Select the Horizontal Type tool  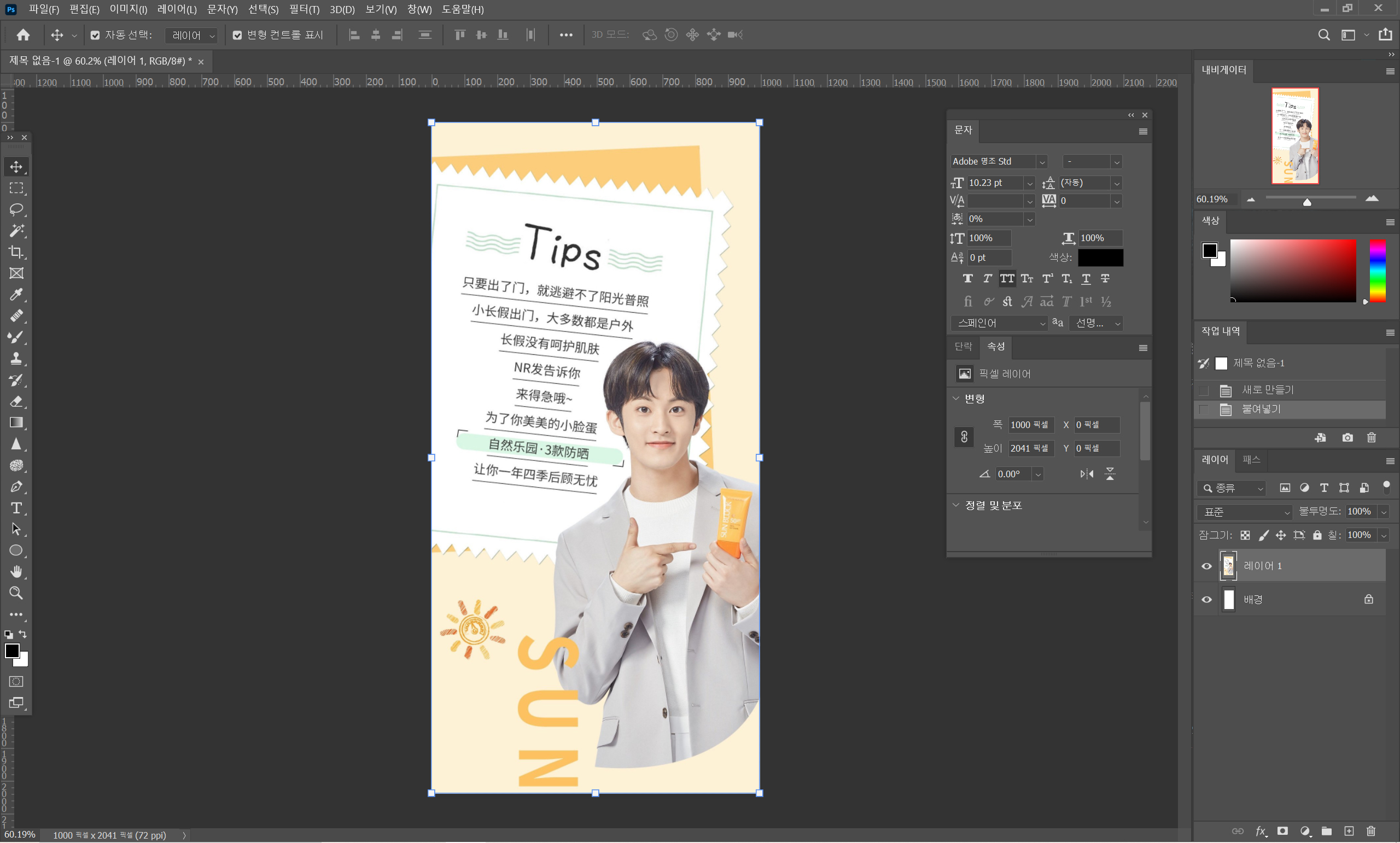tap(16, 508)
